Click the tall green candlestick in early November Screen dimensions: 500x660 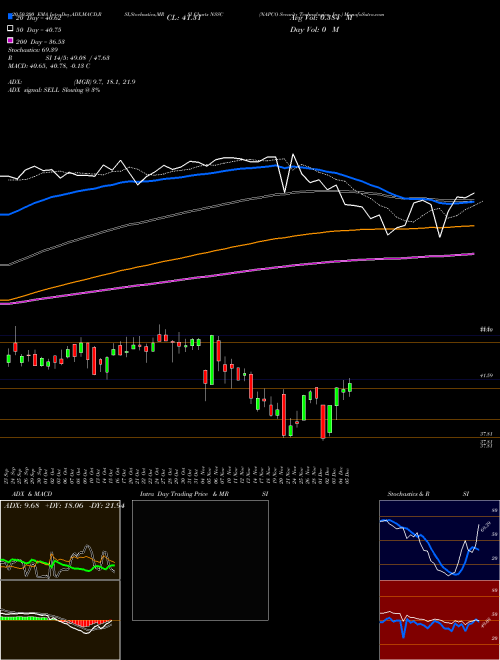pyautogui.click(x=212, y=360)
